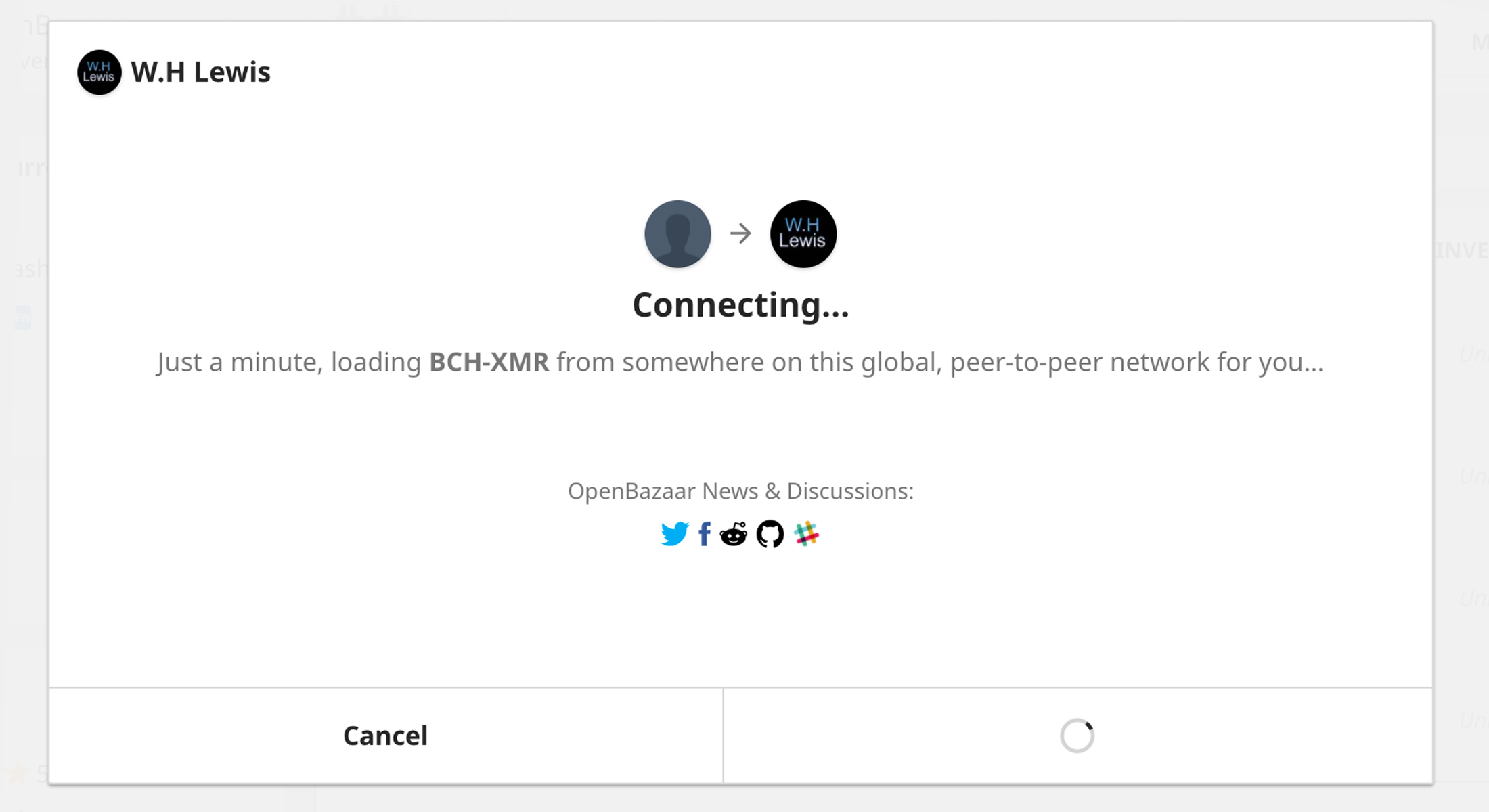Click the Cancel button
The width and height of the screenshot is (1489, 812).
click(x=385, y=736)
